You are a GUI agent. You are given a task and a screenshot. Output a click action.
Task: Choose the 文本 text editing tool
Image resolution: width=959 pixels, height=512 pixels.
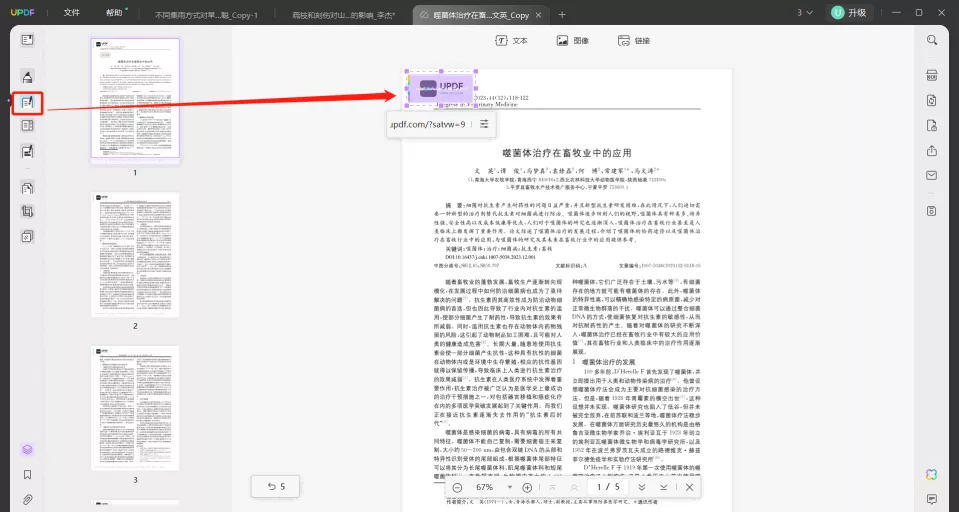tap(511, 40)
